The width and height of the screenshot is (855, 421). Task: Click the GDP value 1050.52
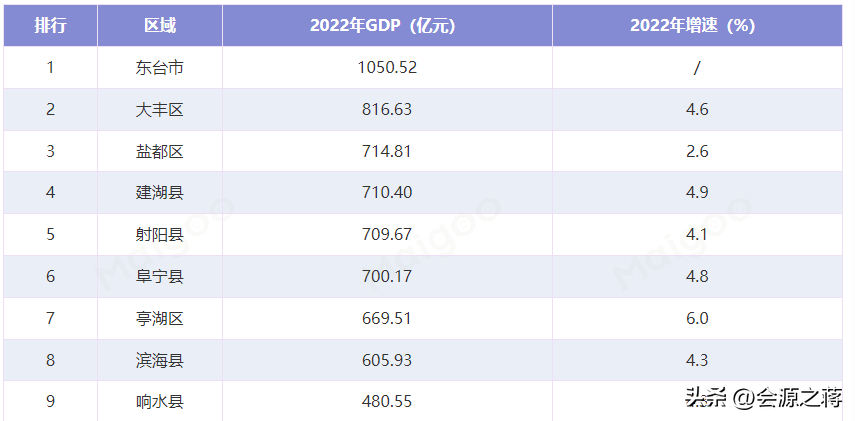(x=387, y=68)
